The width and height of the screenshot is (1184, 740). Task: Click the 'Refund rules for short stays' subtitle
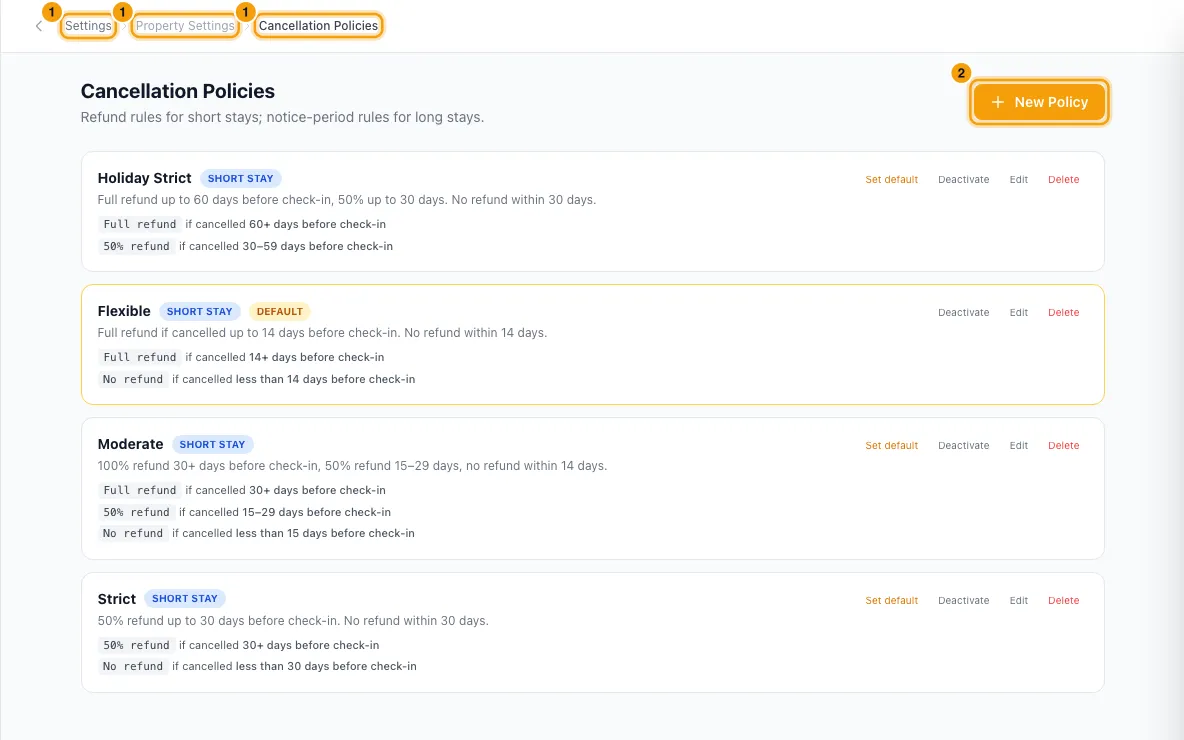pos(282,117)
